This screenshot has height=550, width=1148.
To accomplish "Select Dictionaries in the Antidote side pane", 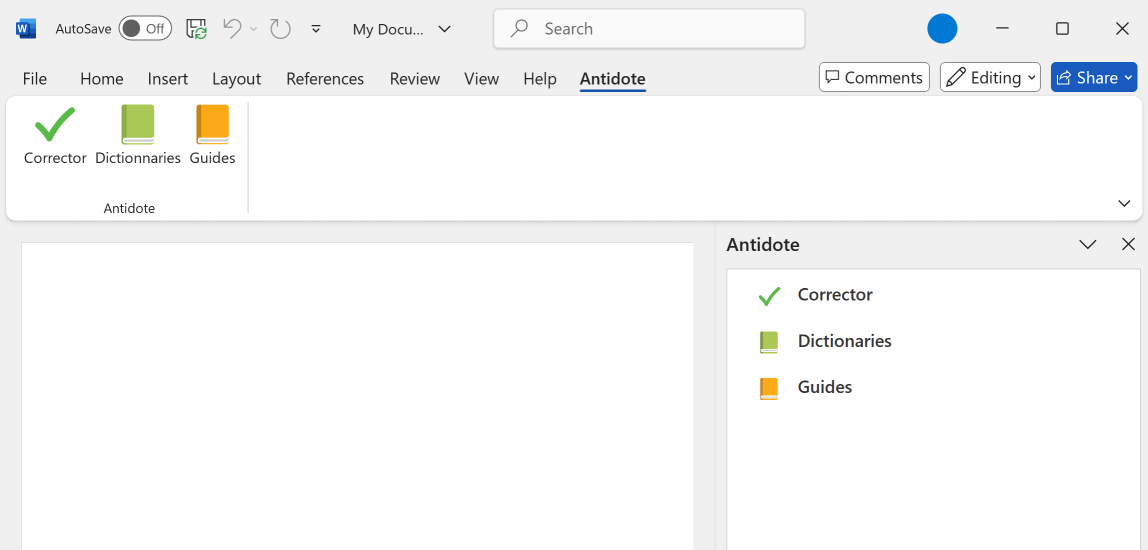I will (843, 341).
